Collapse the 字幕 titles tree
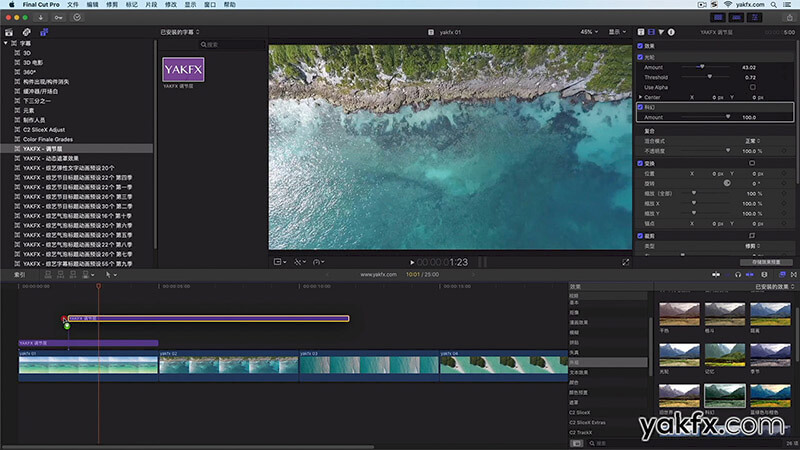 click(x=6, y=43)
